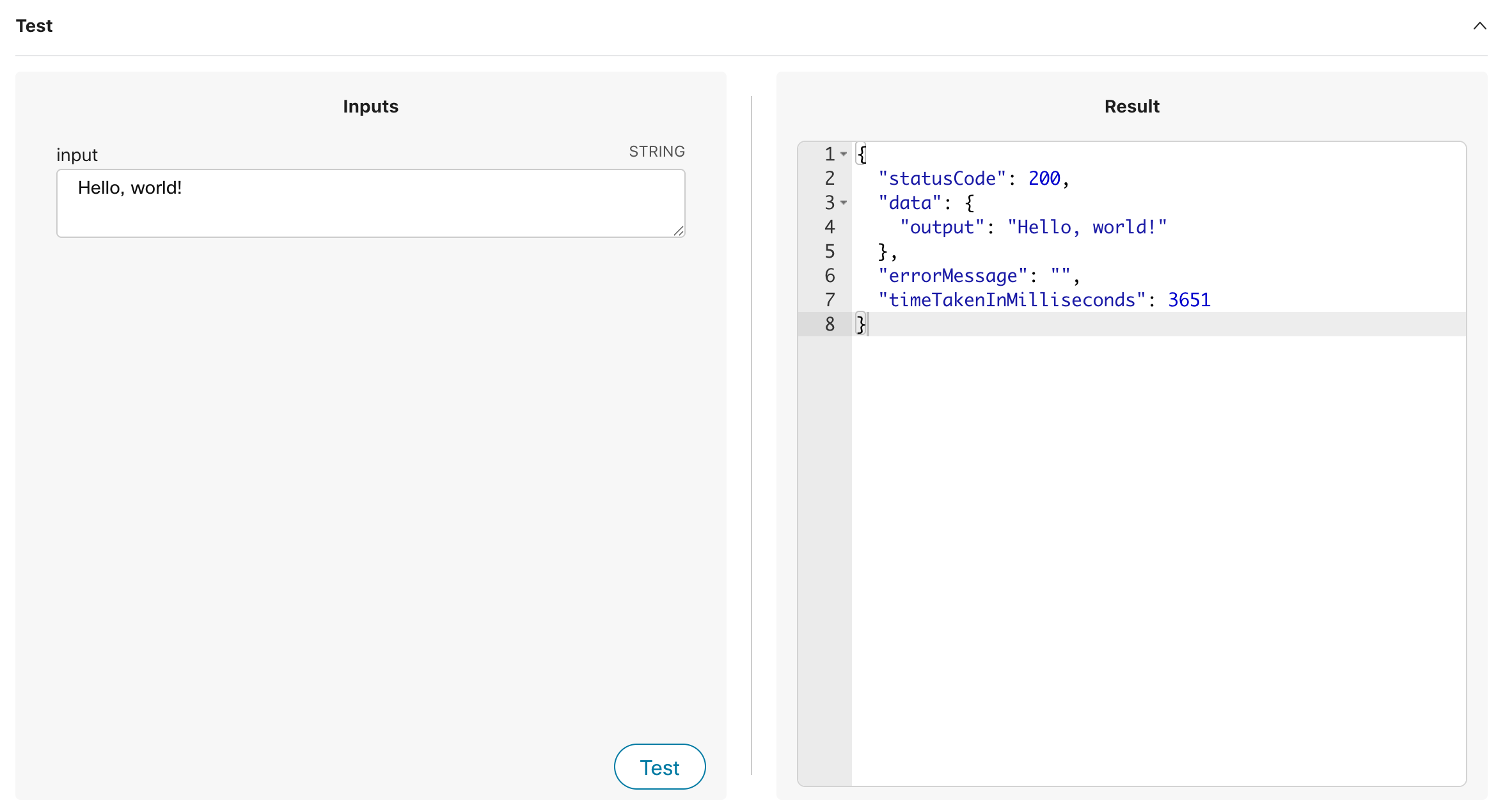Image resolution: width=1512 pixels, height=812 pixels.
Task: Click the output value "Hello, world!"
Action: coord(1087,227)
